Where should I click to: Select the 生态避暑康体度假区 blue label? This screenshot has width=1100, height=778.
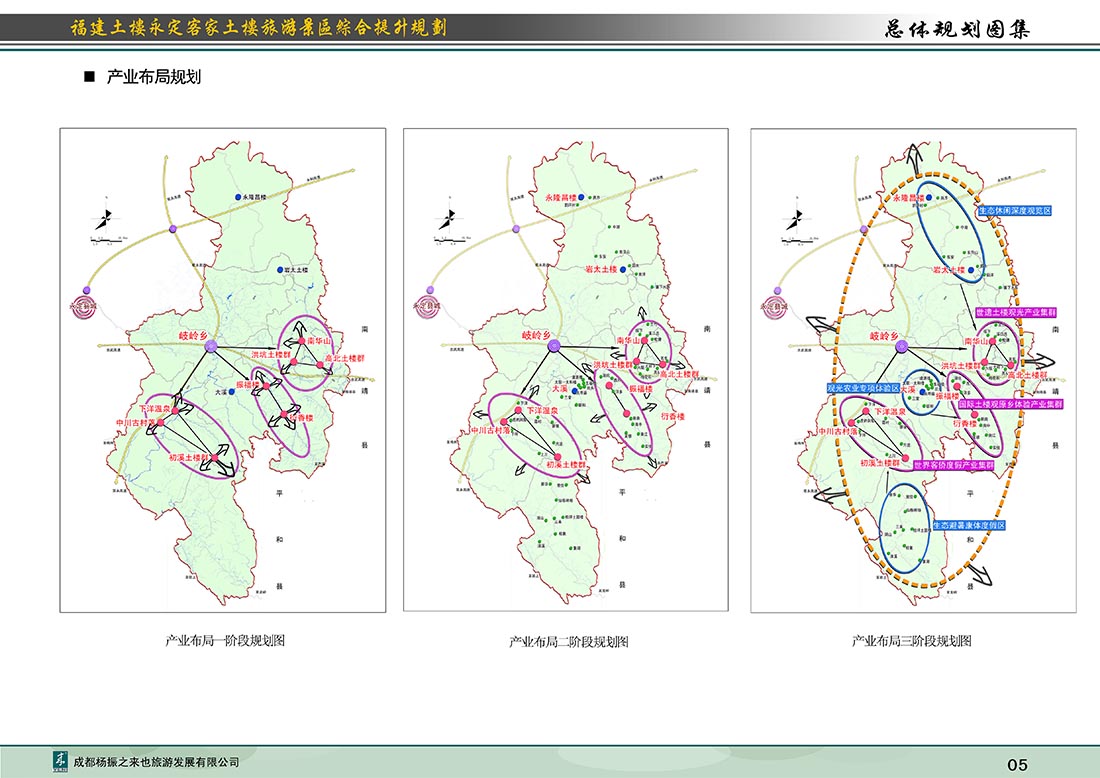(x=967, y=525)
